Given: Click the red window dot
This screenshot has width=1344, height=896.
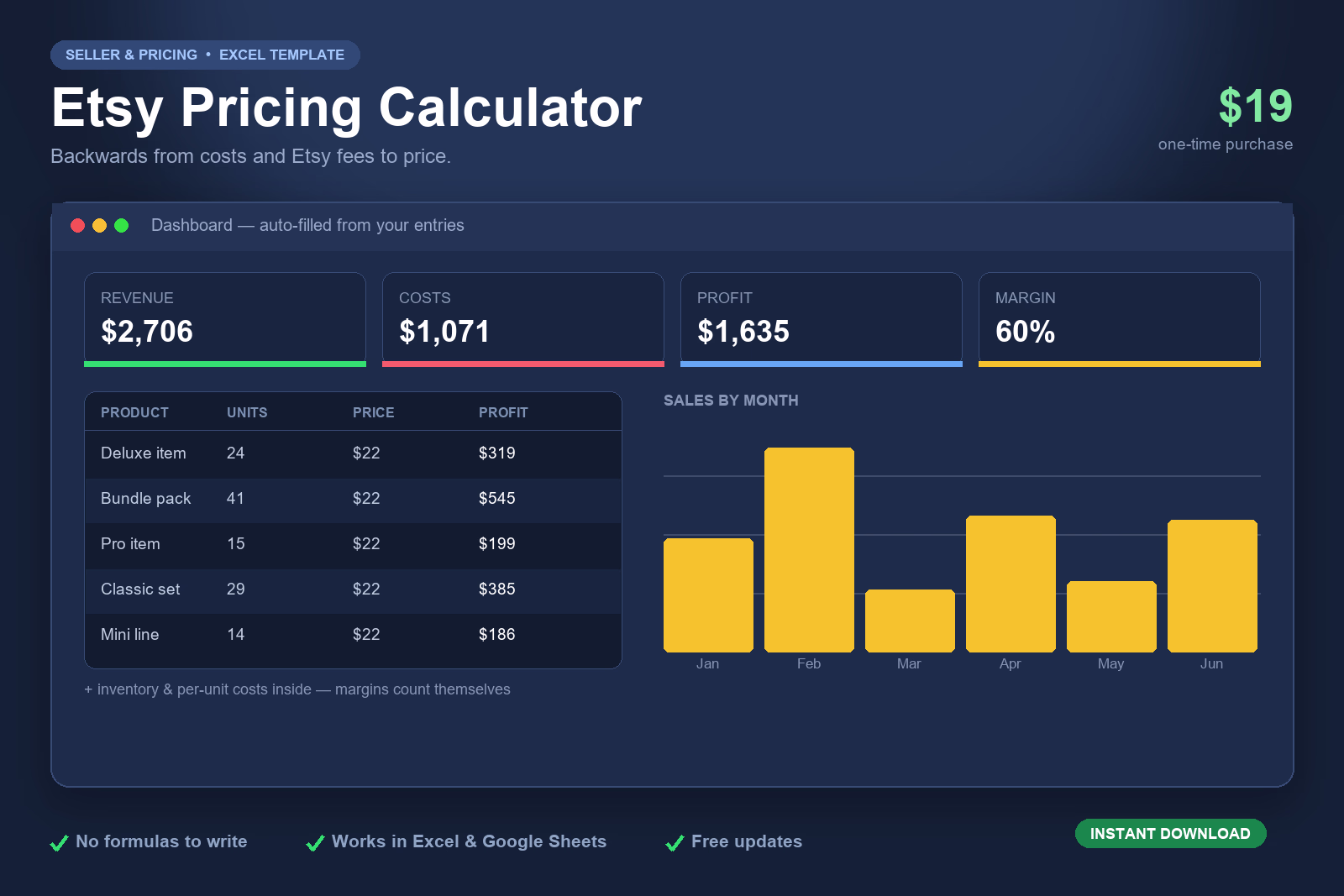Looking at the screenshot, I should [77, 225].
